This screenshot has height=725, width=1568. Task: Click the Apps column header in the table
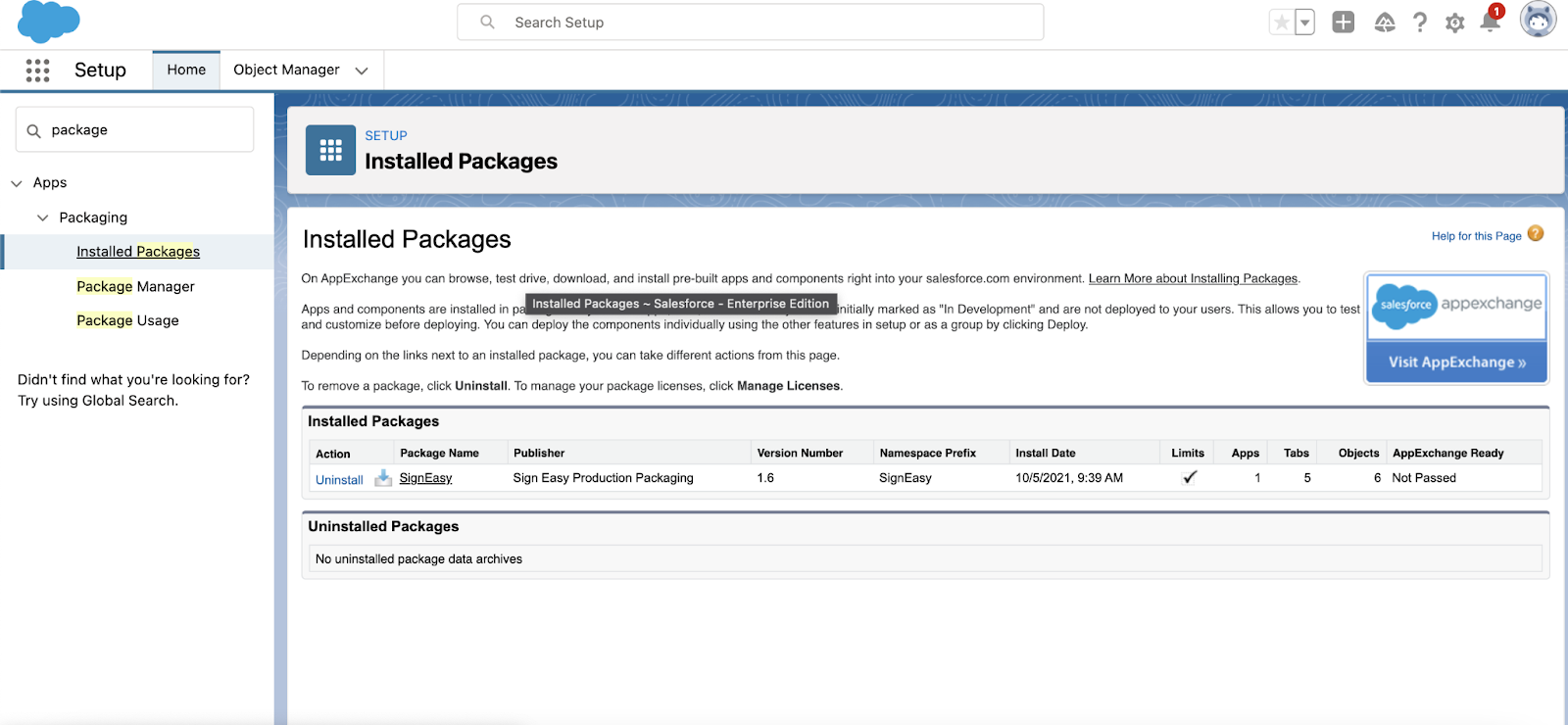[1246, 453]
